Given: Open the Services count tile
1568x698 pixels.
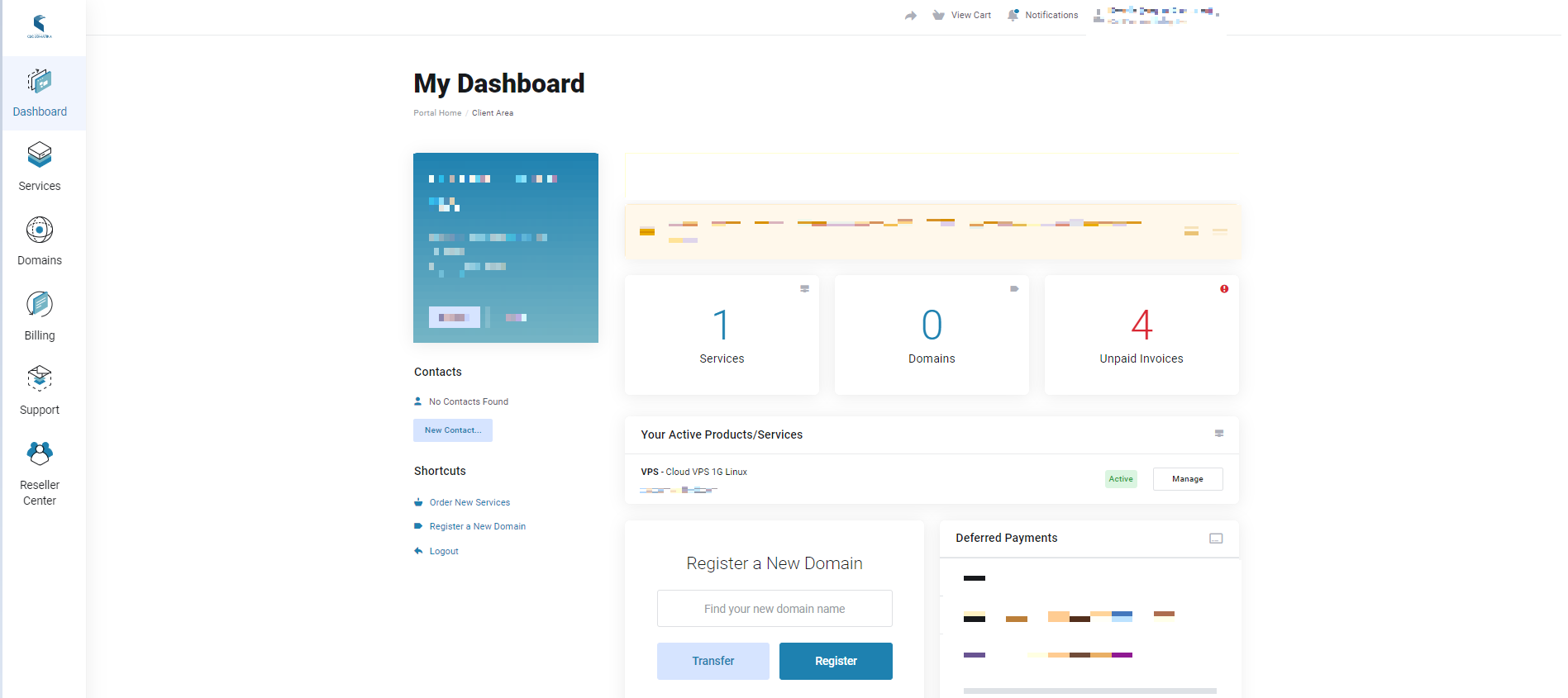Looking at the screenshot, I should tap(722, 335).
